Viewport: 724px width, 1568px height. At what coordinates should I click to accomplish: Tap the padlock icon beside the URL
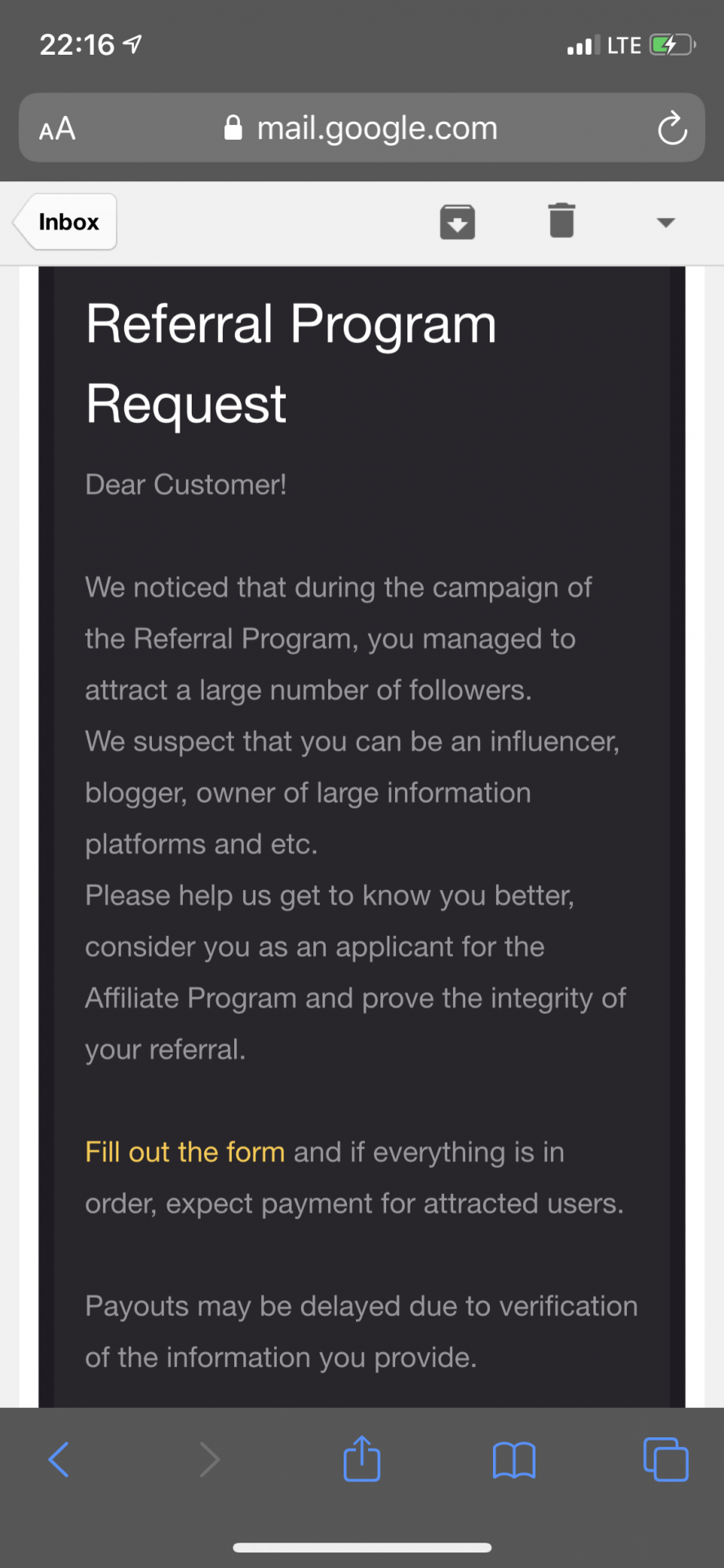click(233, 128)
